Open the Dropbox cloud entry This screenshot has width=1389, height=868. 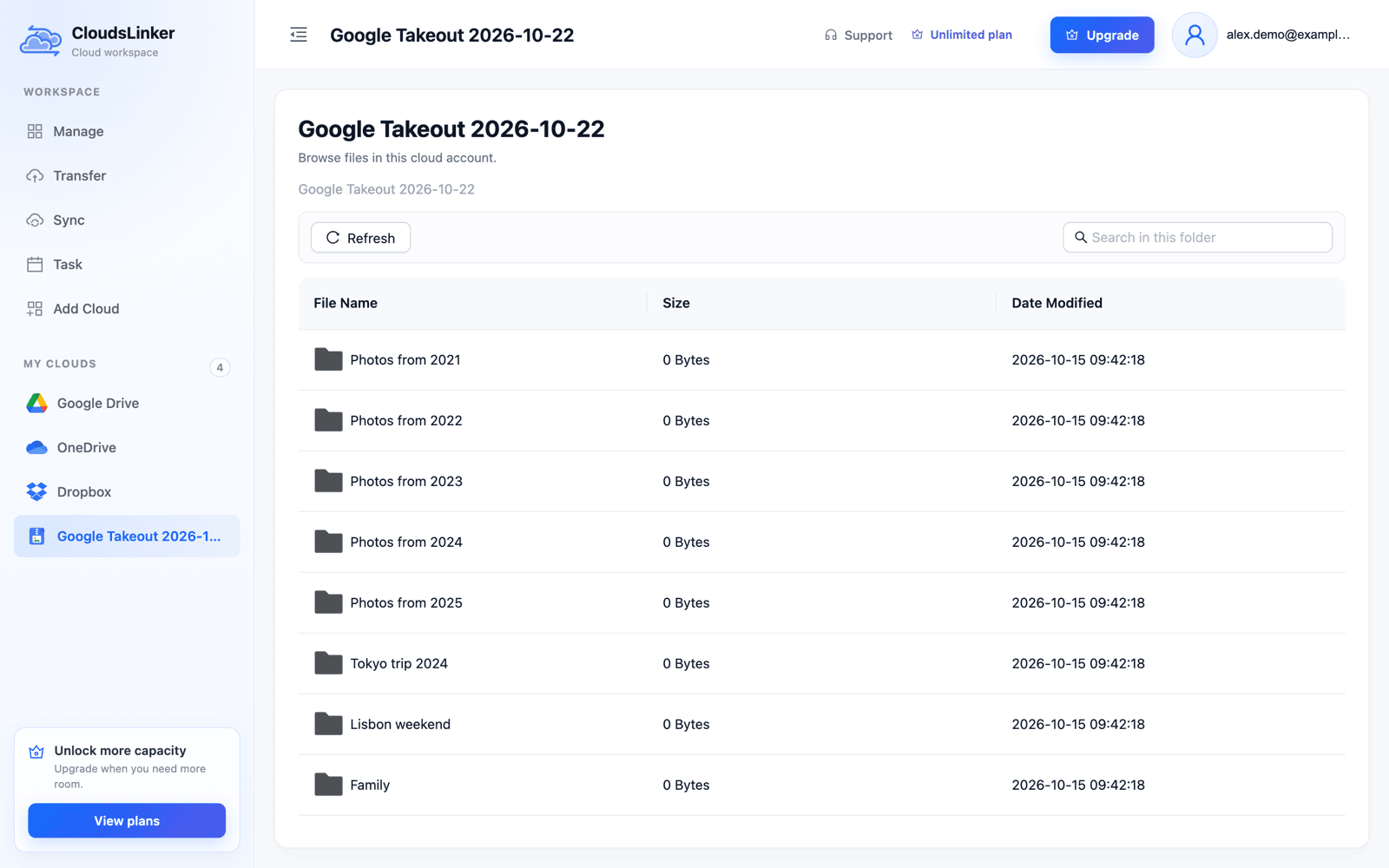click(x=127, y=491)
